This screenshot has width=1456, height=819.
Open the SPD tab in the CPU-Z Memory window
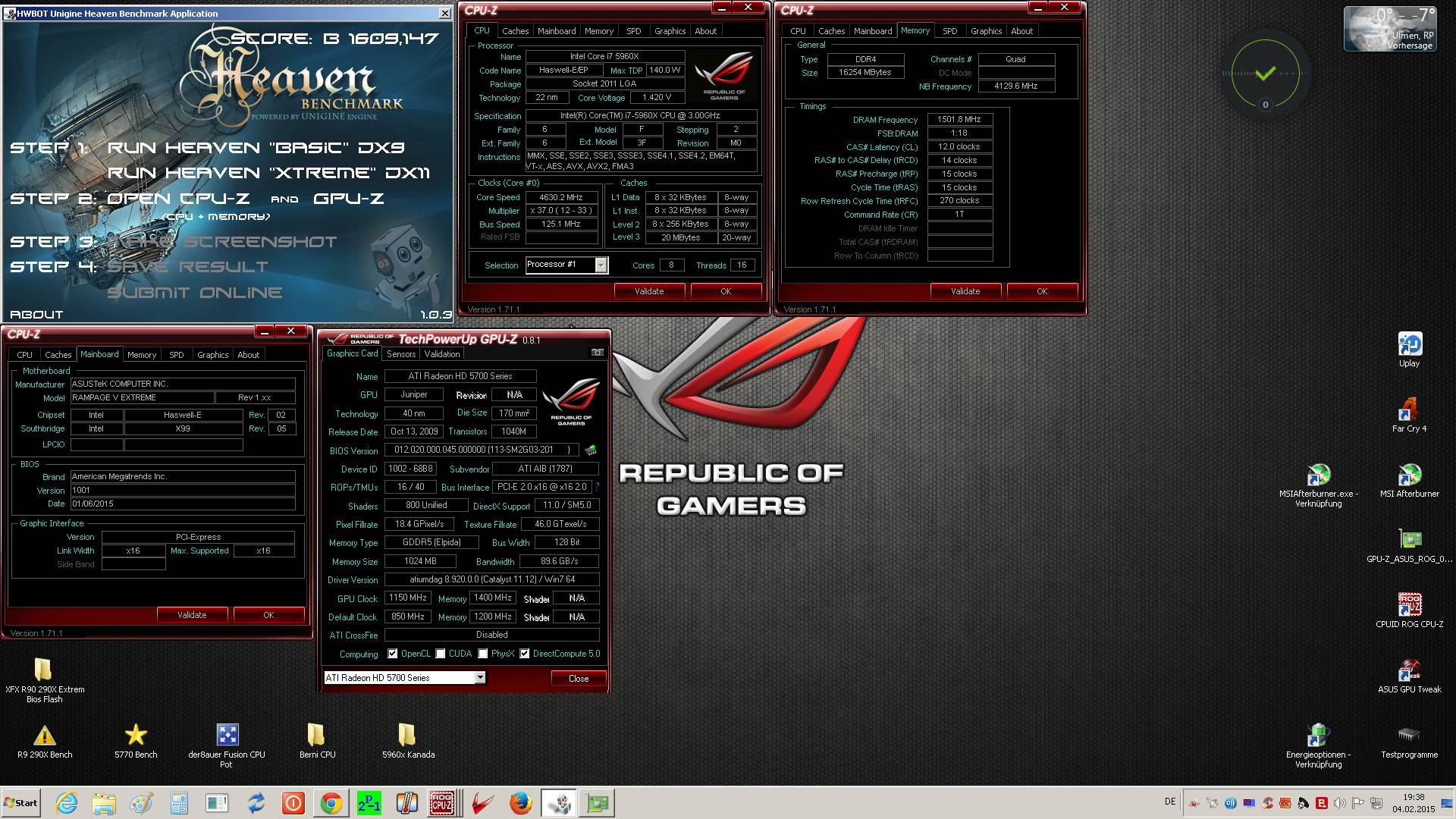949,31
